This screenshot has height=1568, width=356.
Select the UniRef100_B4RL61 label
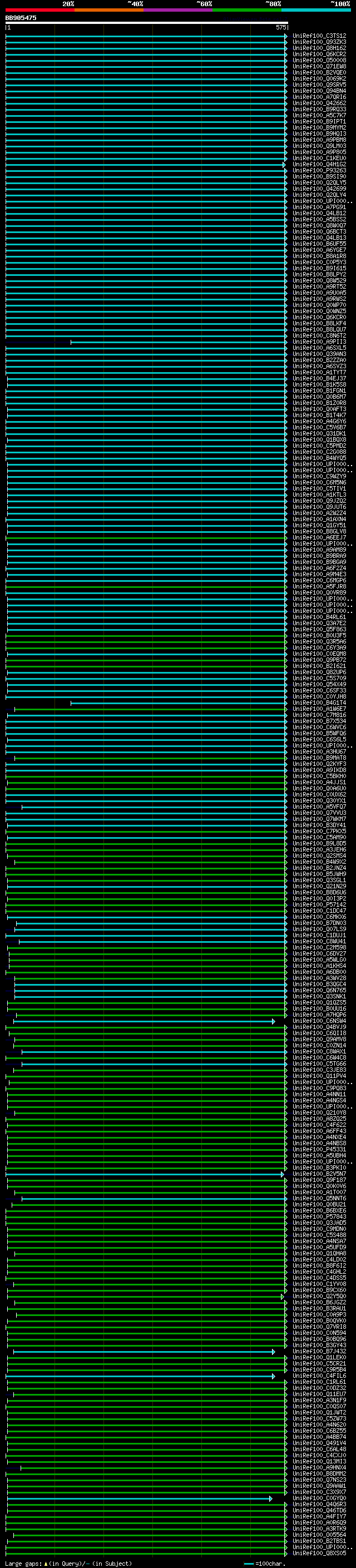point(319,617)
